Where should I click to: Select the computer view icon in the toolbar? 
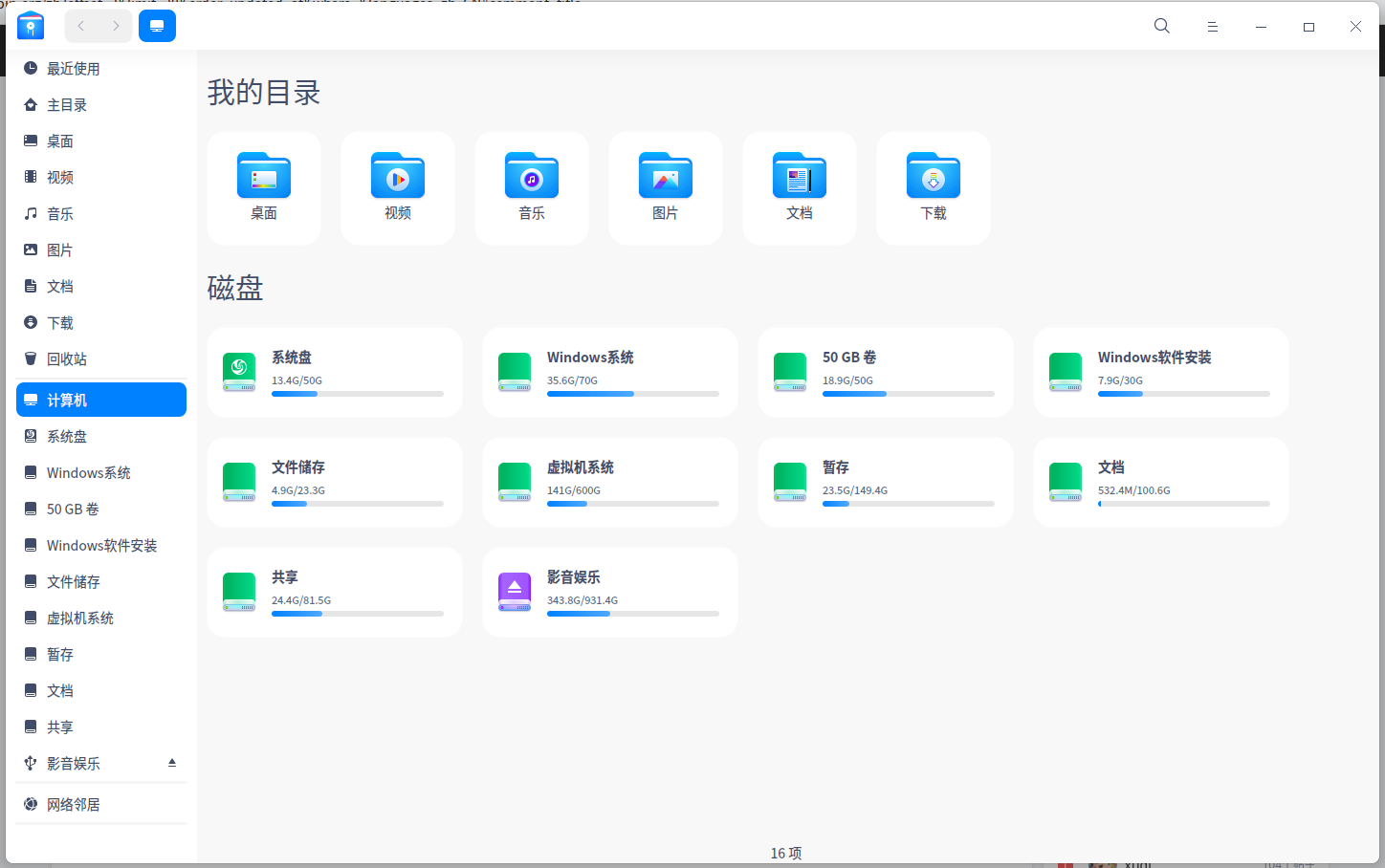tap(157, 26)
